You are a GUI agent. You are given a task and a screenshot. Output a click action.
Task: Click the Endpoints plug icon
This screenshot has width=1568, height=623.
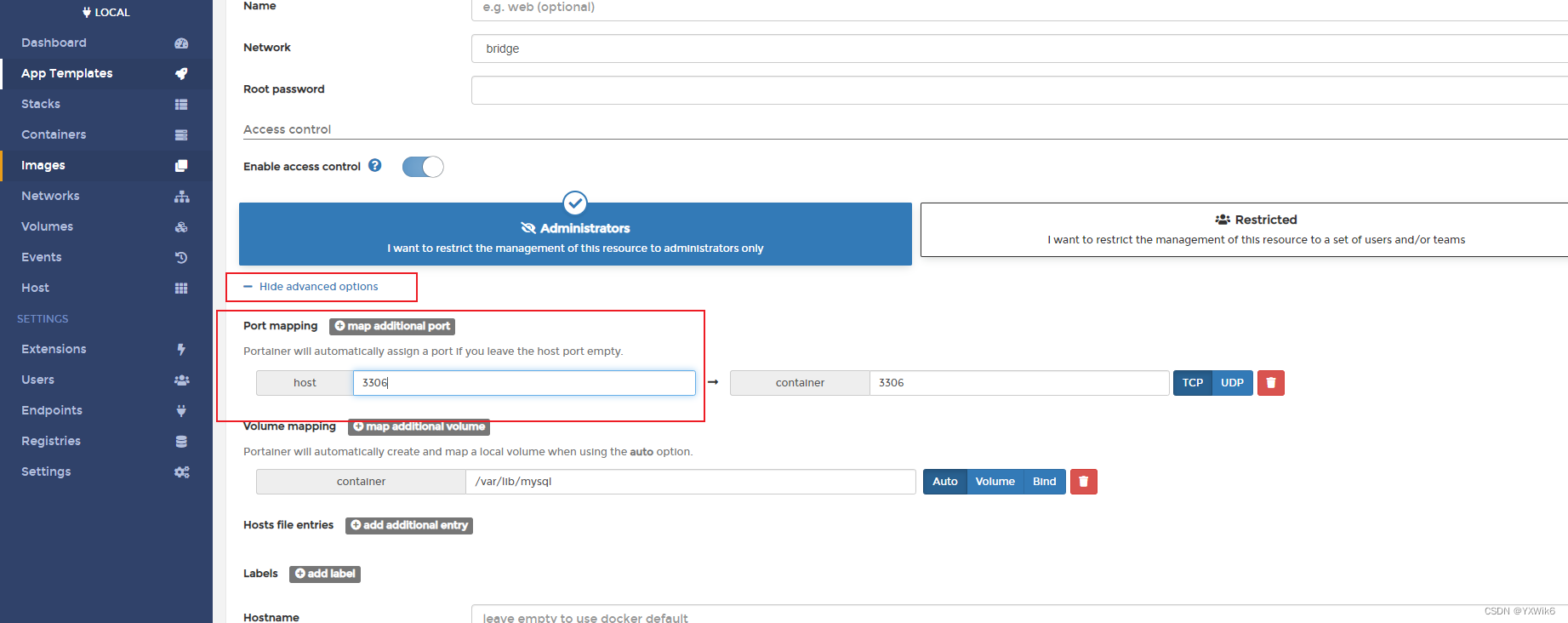(181, 411)
